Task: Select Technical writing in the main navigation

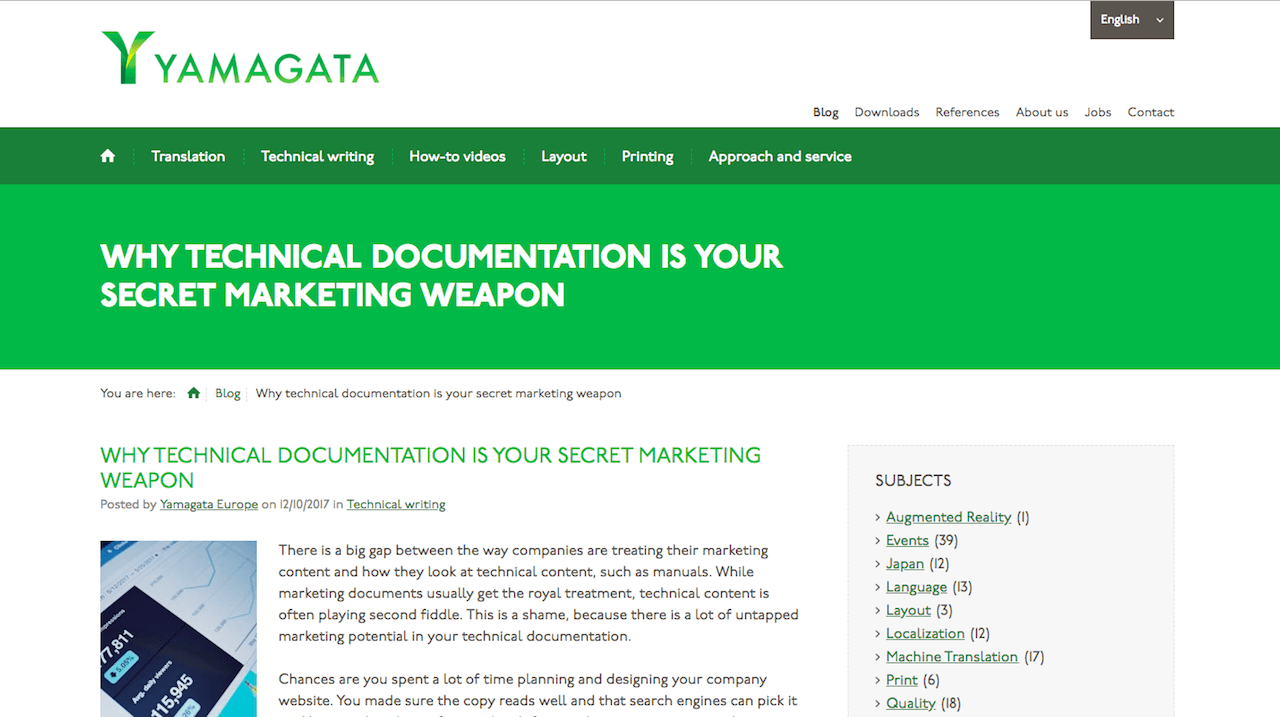Action: pyautogui.click(x=317, y=156)
